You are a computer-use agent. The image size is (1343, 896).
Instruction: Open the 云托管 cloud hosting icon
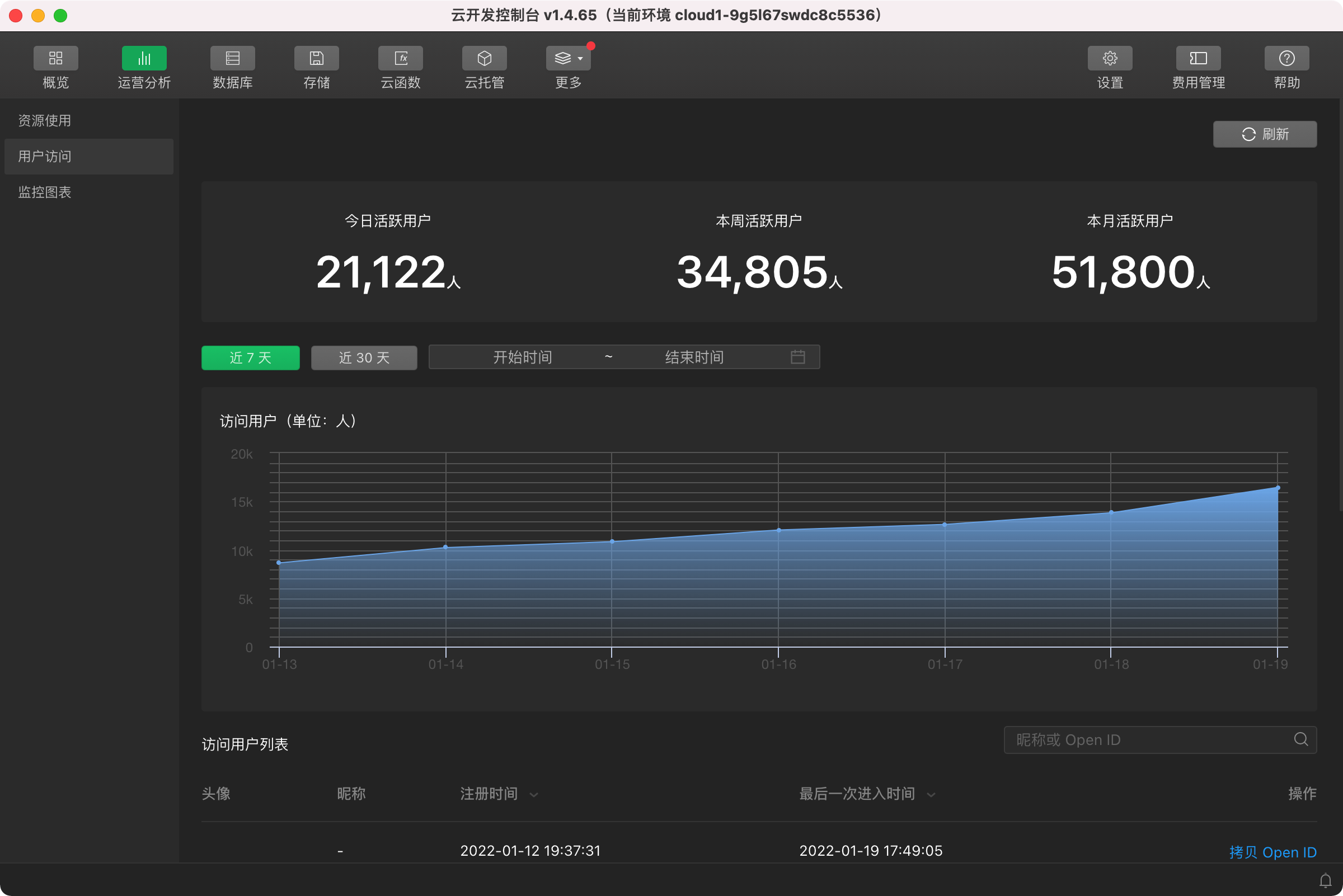point(484,58)
